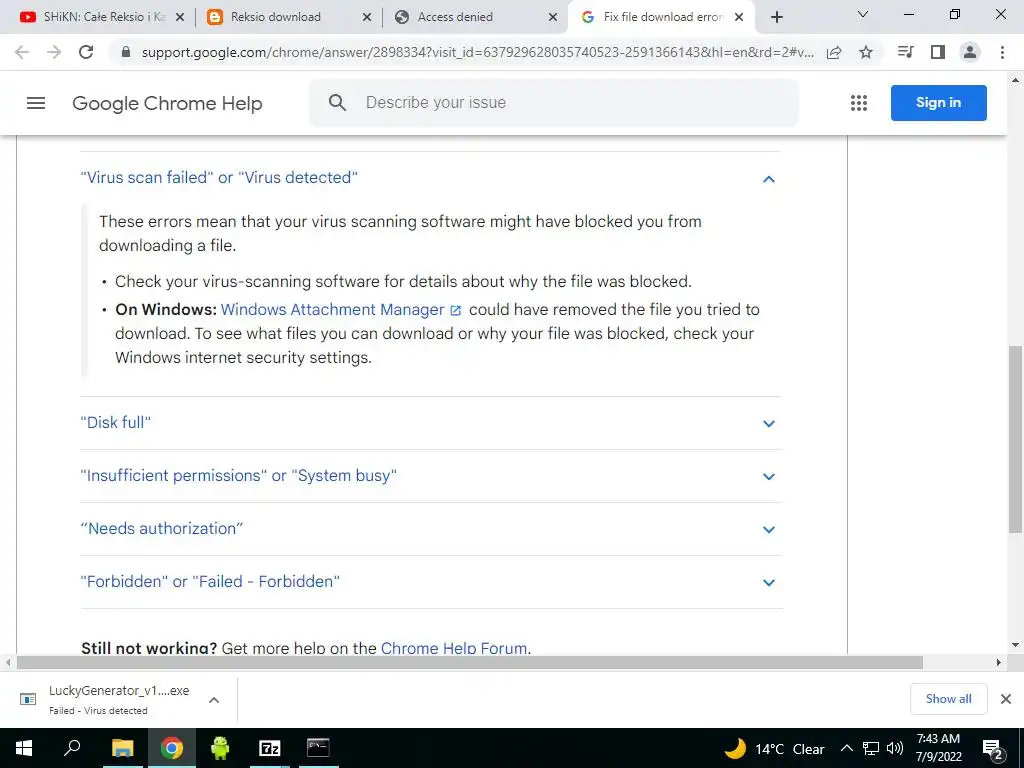Open the media control icon in toolbar
Viewport: 1024px width, 768px height.
point(906,52)
